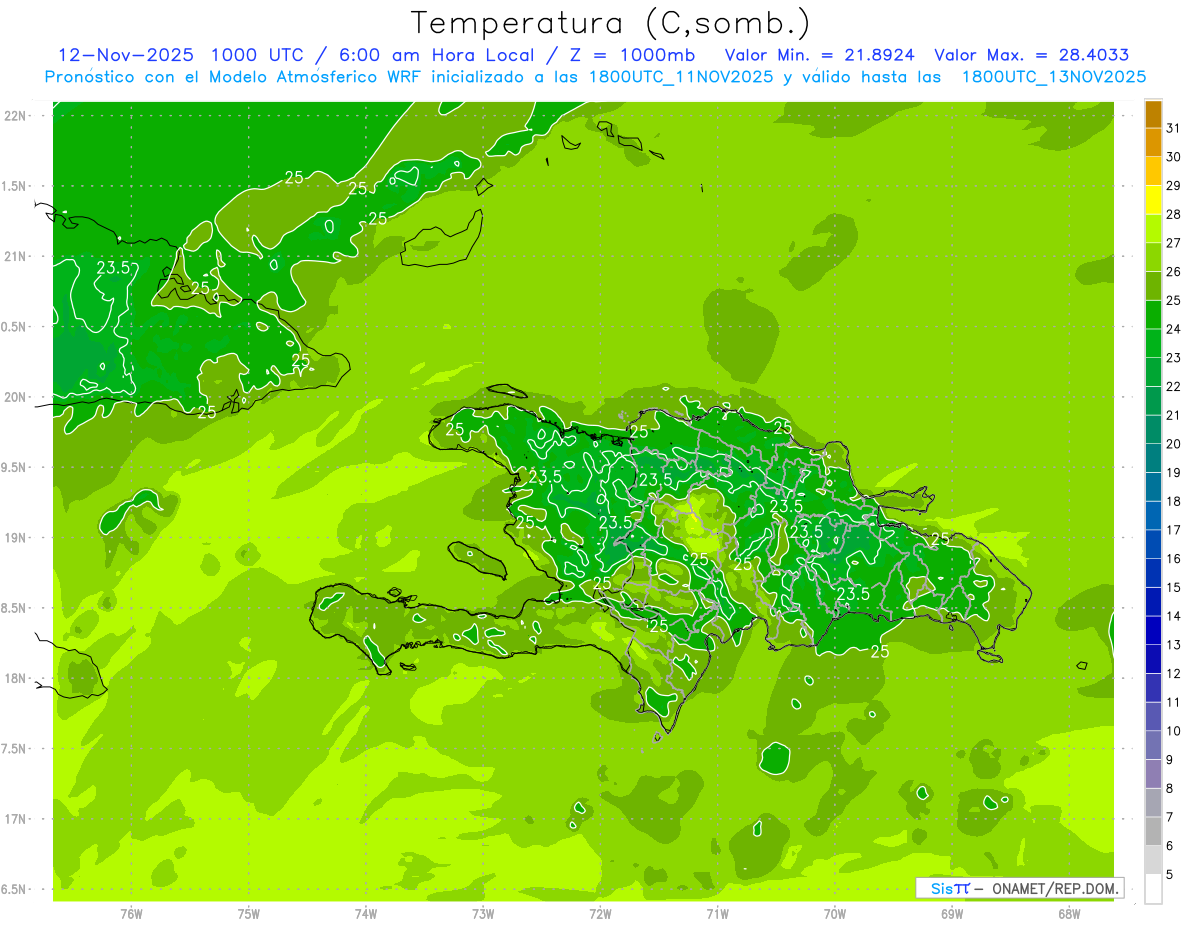Click the '28' value on the color scale
Screen dimensions: 1200x927
coord(1173,214)
